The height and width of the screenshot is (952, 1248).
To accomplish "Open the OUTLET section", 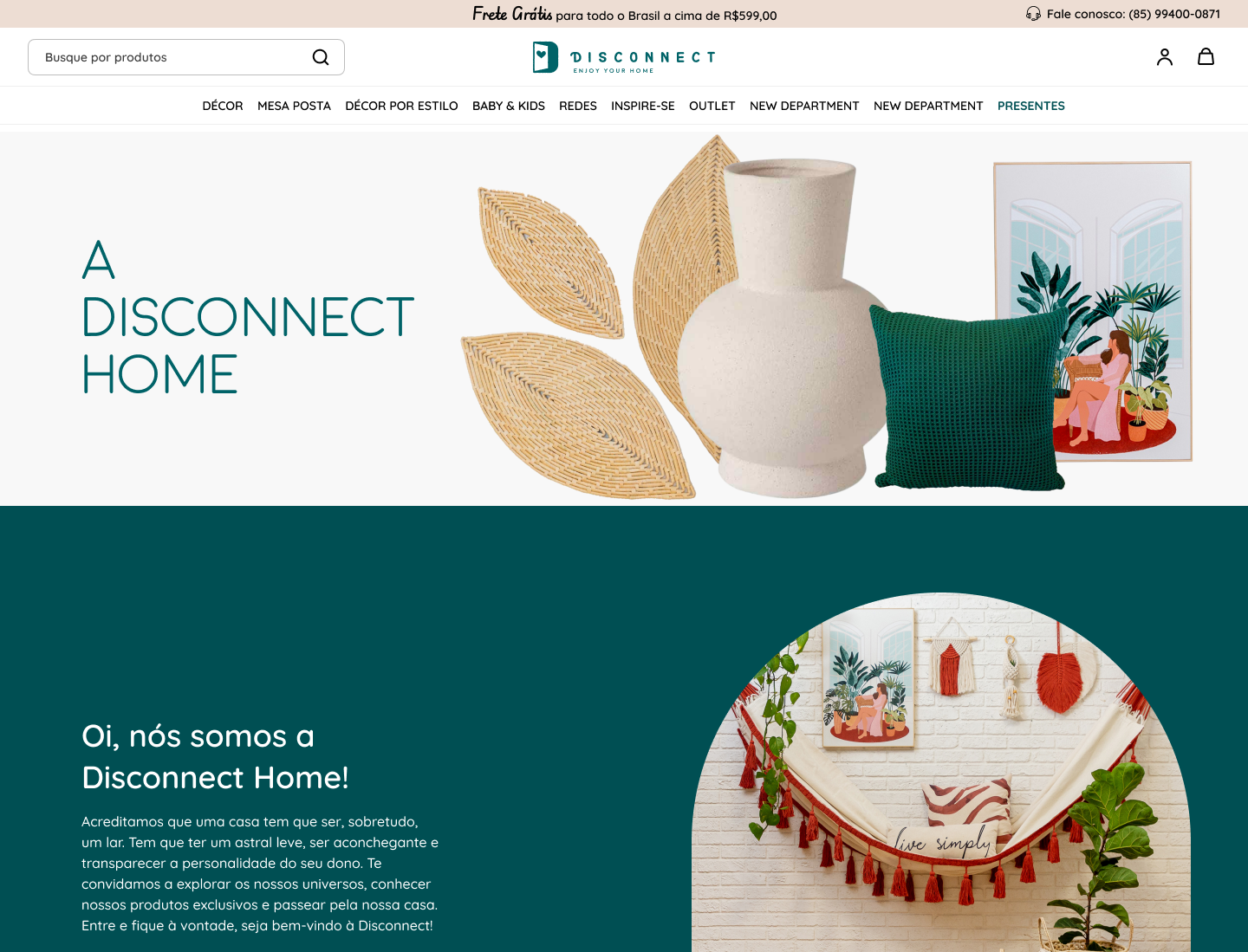I will point(712,106).
